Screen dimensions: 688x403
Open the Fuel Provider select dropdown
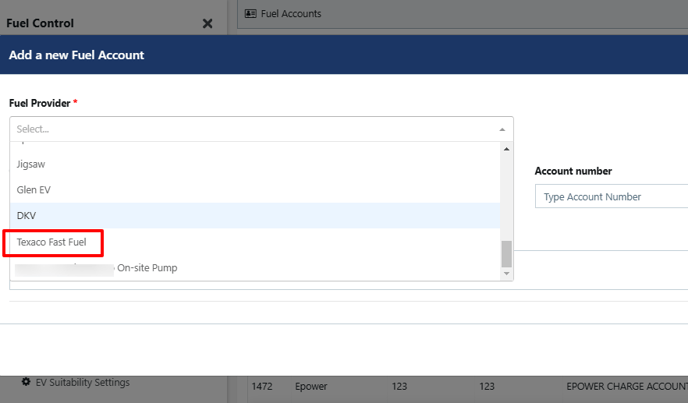(261, 129)
